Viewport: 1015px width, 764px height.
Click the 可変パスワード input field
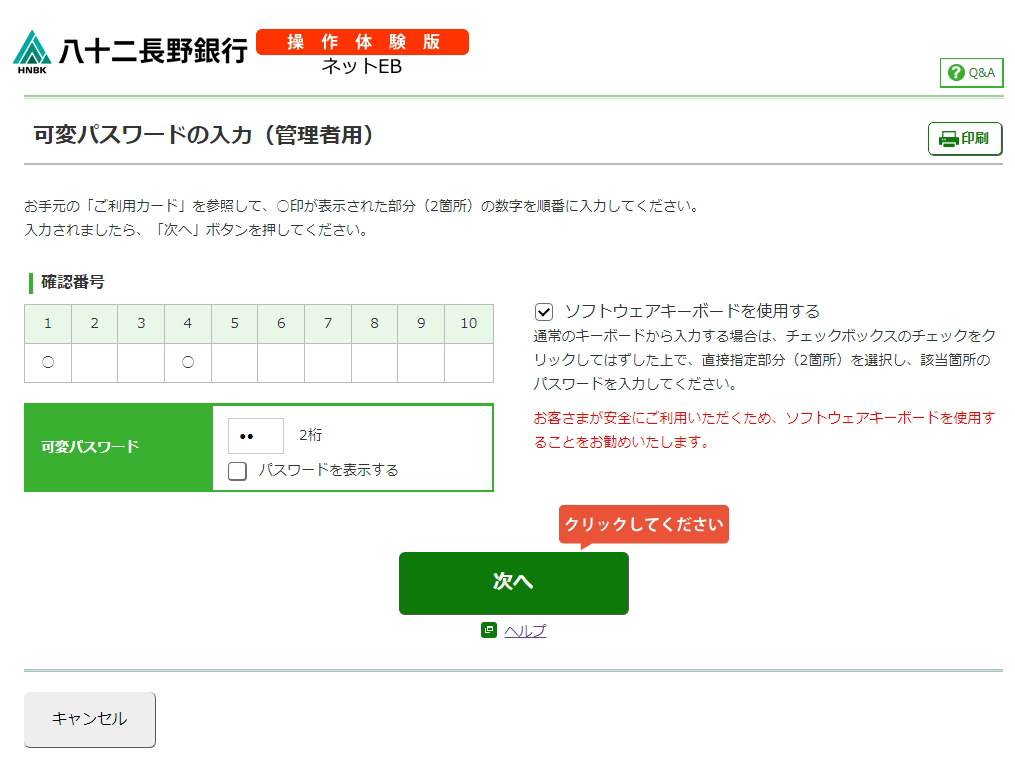click(256, 436)
